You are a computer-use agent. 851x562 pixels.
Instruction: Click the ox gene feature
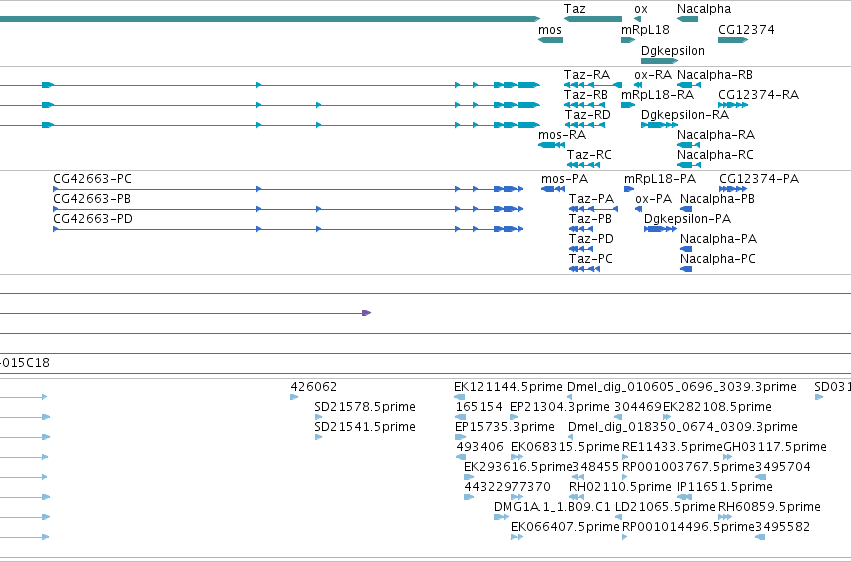(x=637, y=19)
